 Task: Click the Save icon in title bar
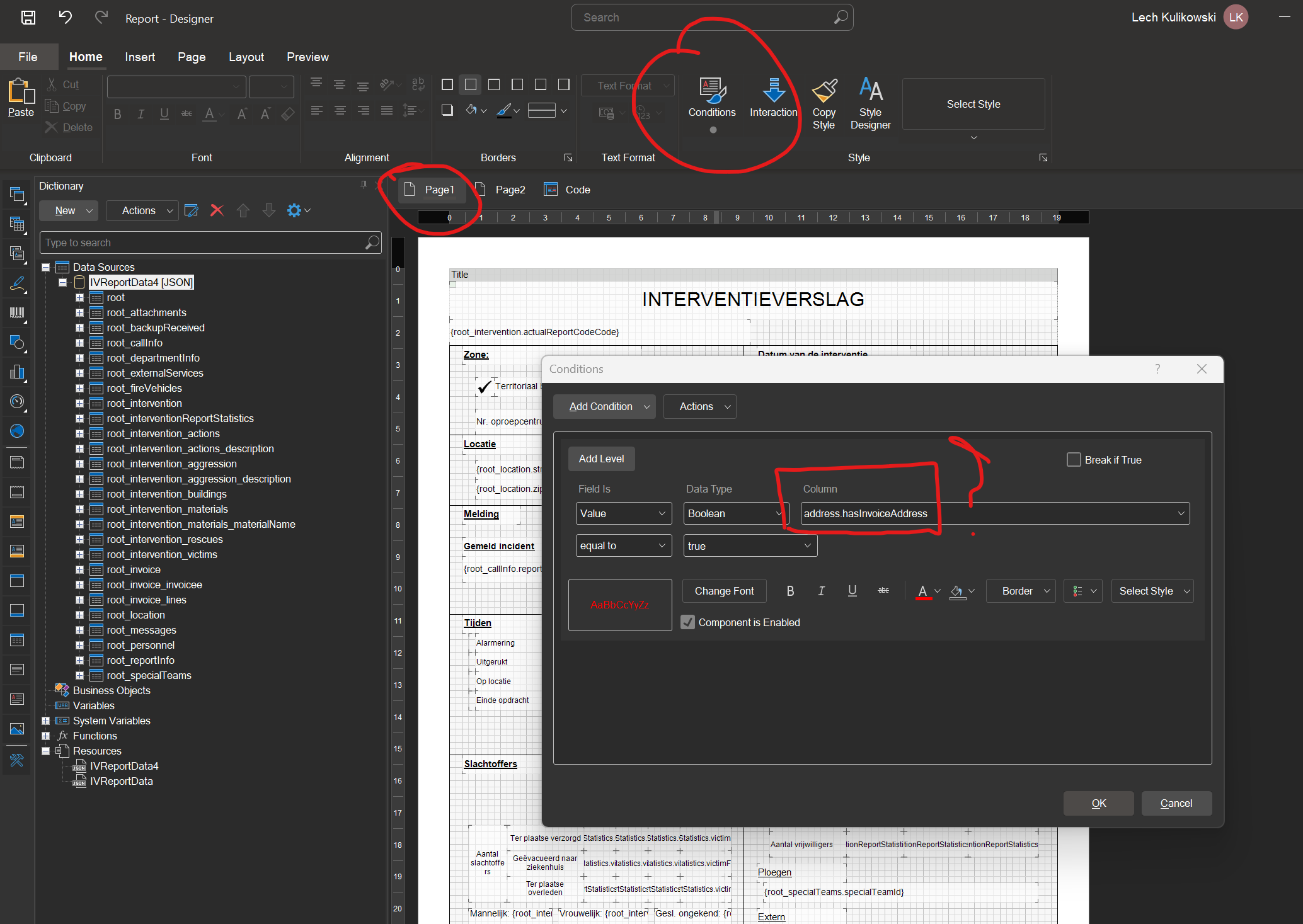tap(28, 18)
